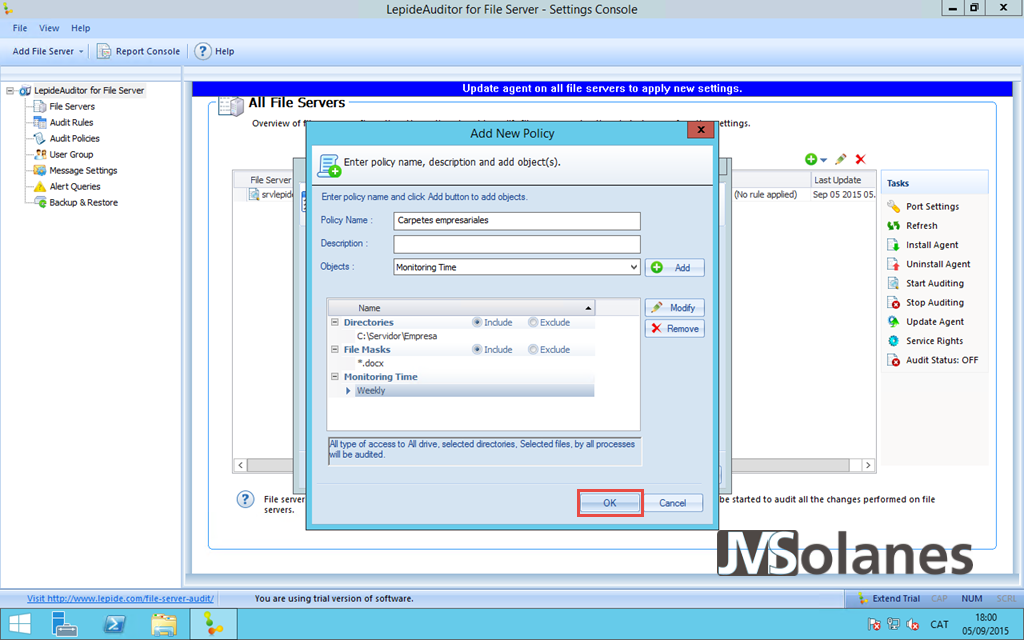The image size is (1024, 640).
Task: Click the Service Rights icon
Action: click(893, 341)
